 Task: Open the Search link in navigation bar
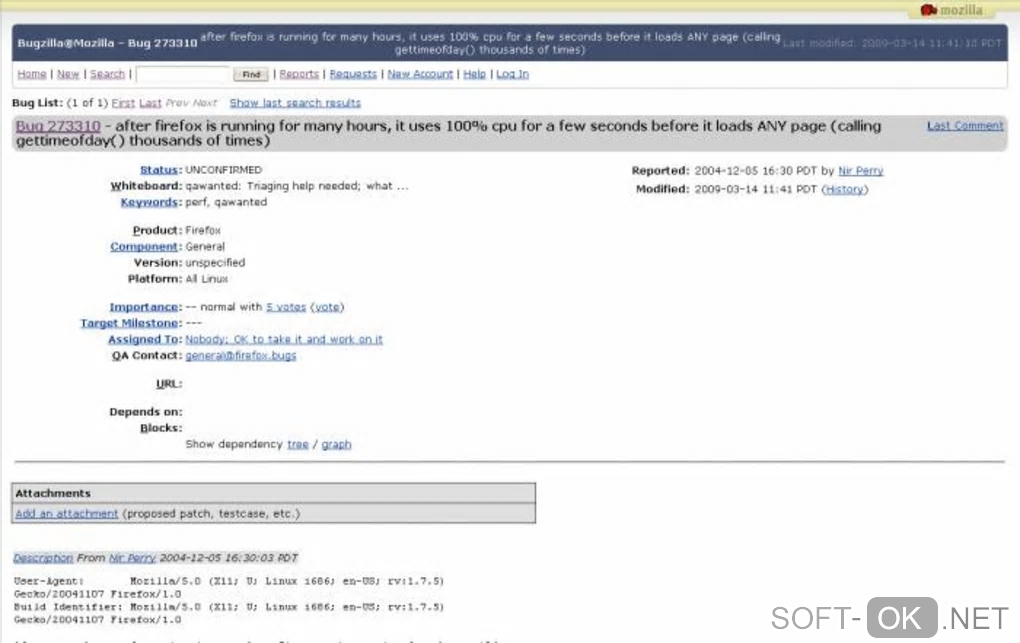(107, 74)
